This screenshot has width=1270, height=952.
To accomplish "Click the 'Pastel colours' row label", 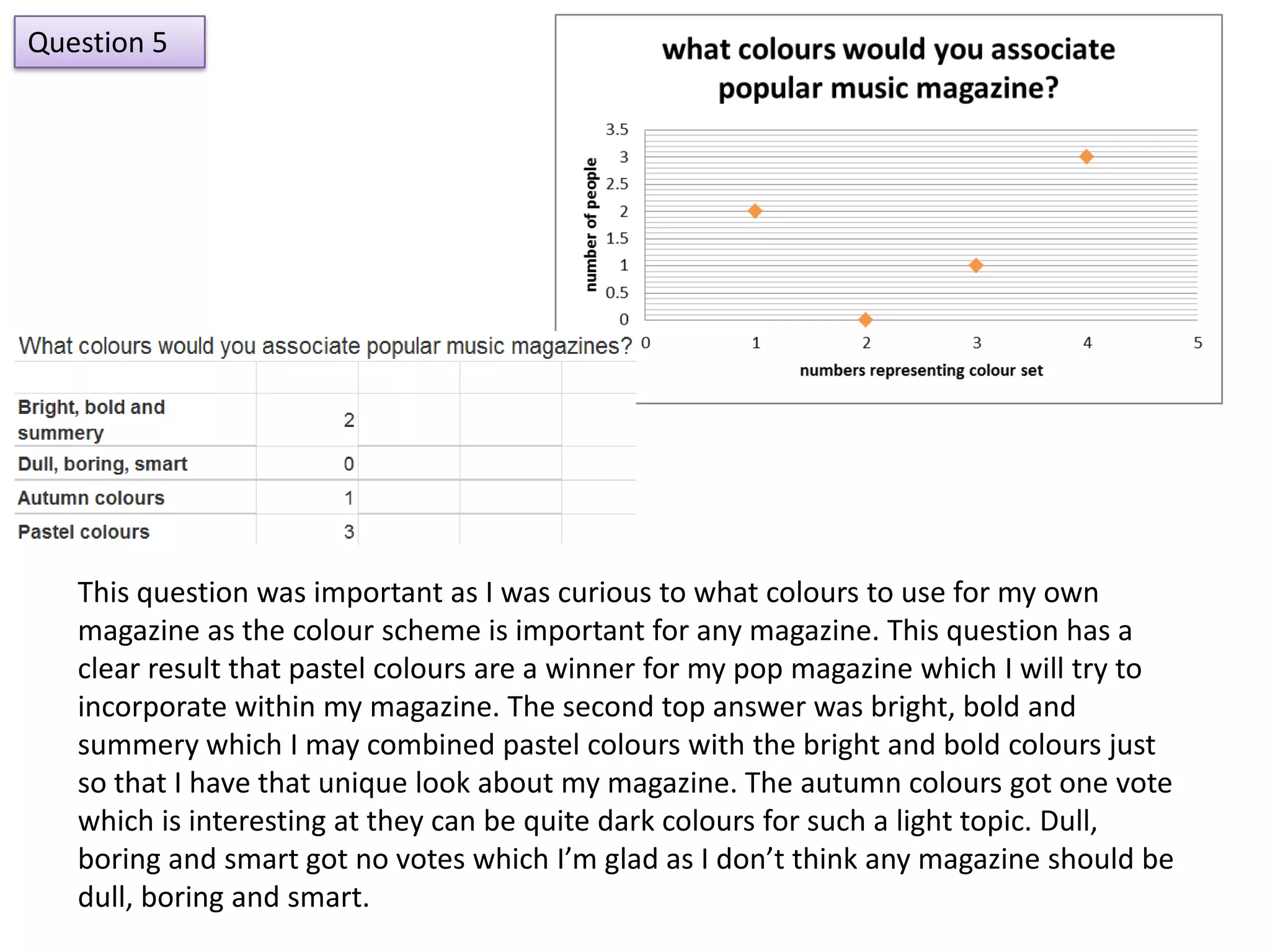I will (84, 532).
